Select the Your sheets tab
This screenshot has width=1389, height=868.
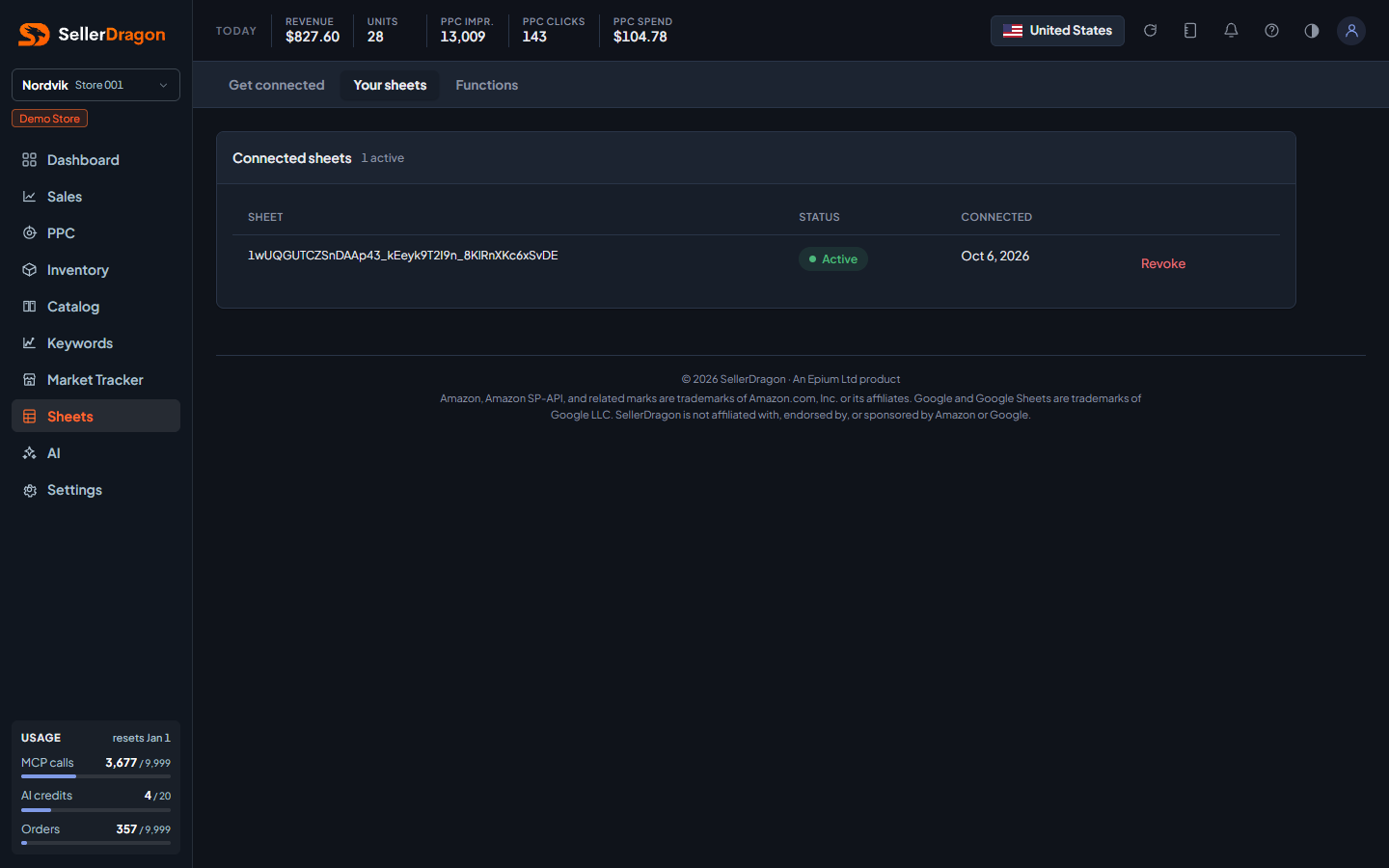click(x=390, y=85)
